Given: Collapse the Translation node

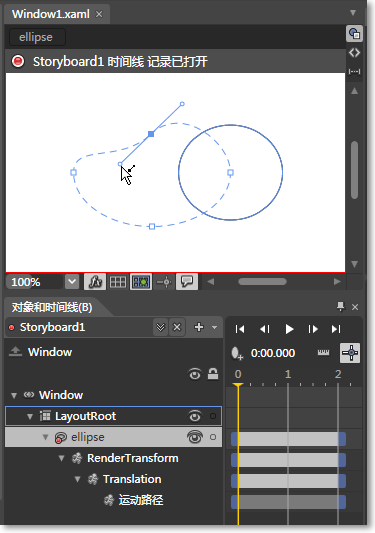Looking at the screenshot, I should (x=78, y=479).
